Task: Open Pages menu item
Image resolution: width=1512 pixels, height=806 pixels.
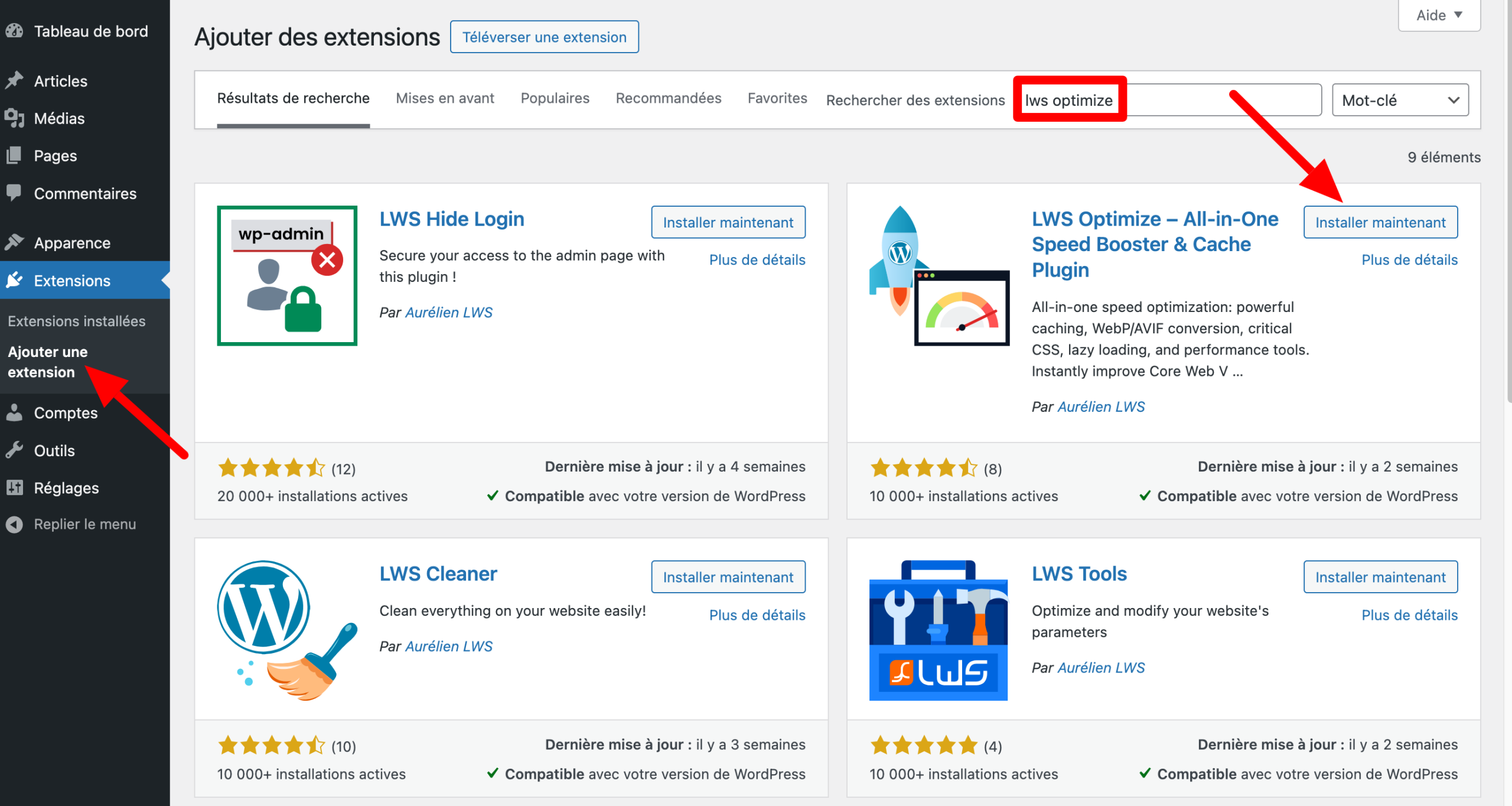Action: [x=85, y=155]
